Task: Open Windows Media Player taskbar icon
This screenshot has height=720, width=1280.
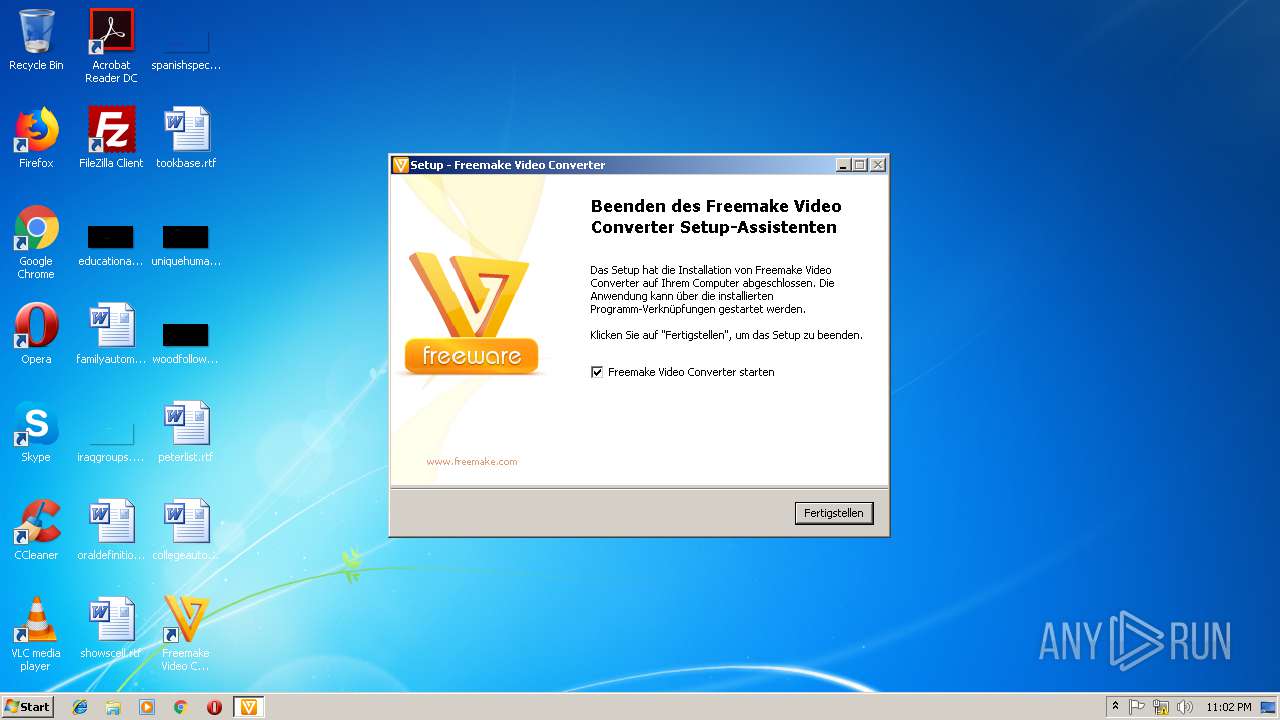Action: (x=147, y=707)
